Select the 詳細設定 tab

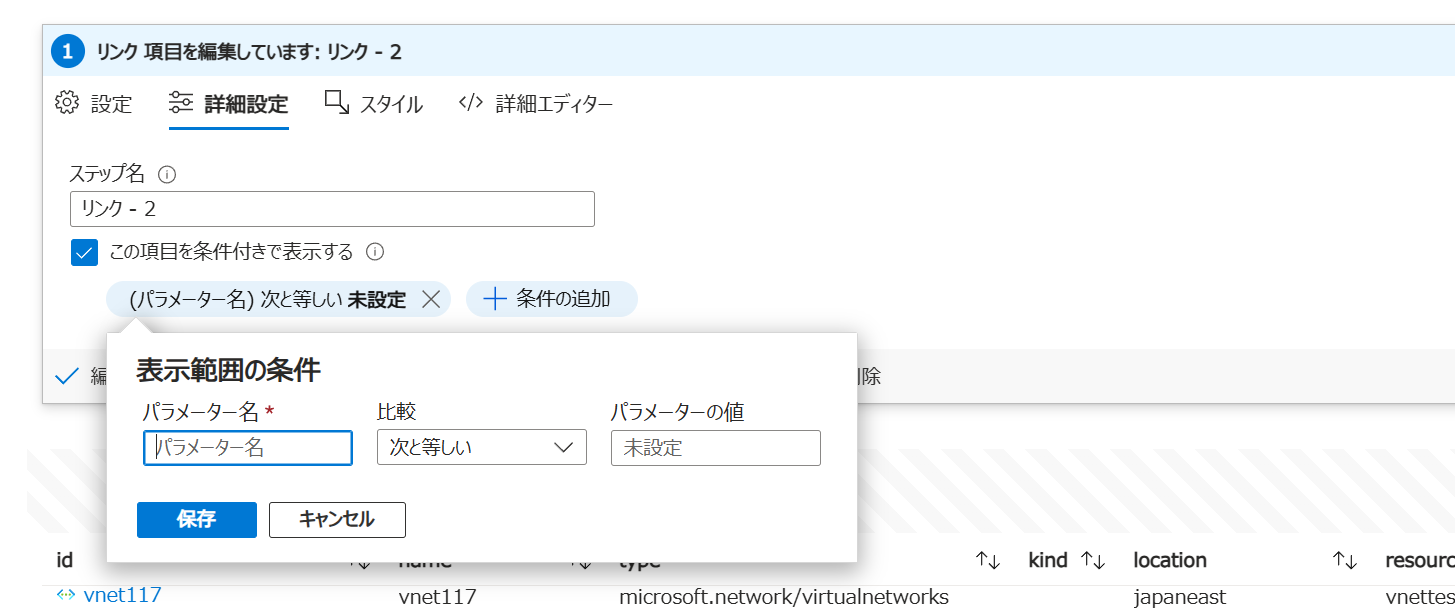229,104
